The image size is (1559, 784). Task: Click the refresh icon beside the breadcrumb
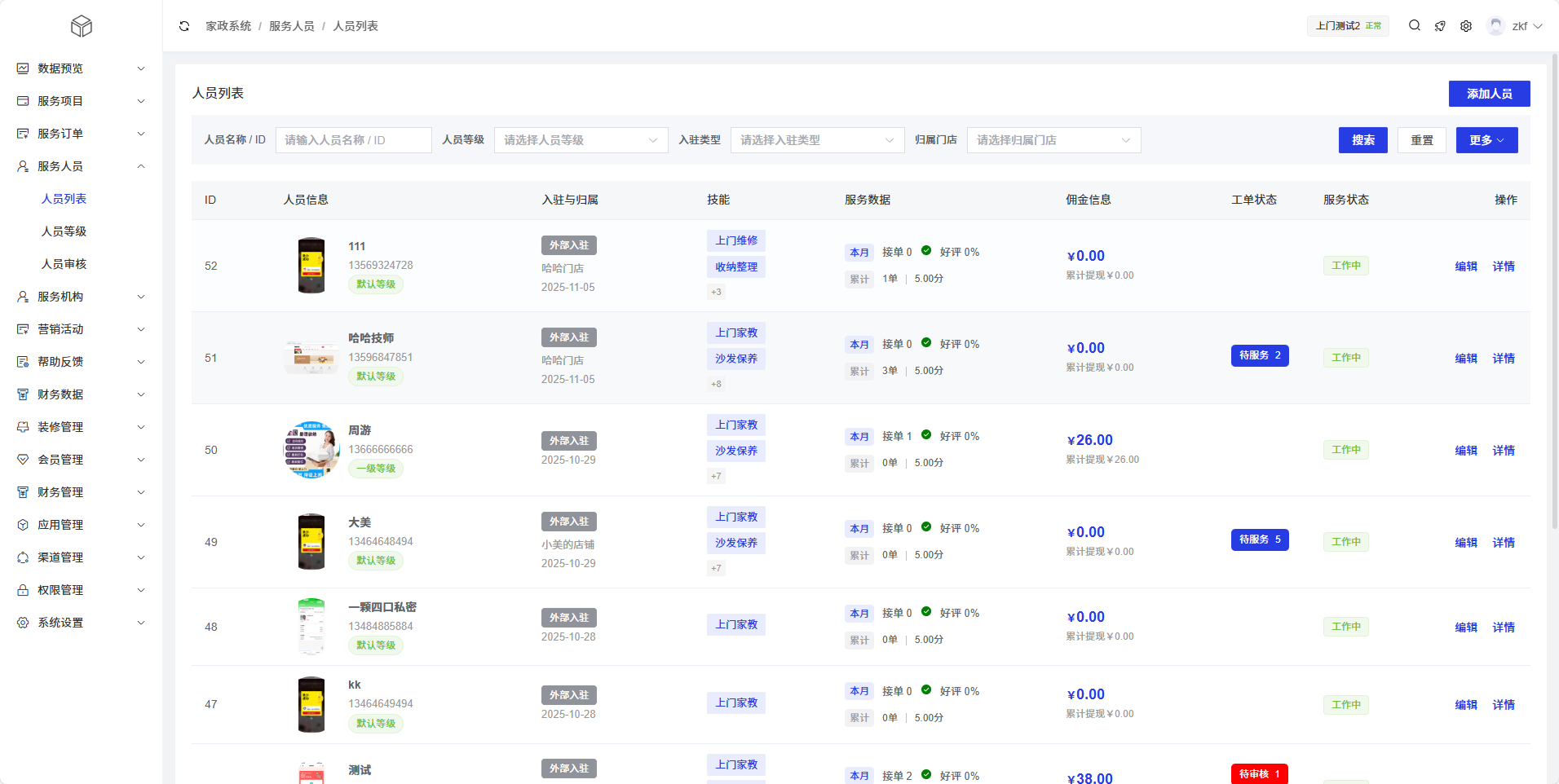point(184,26)
